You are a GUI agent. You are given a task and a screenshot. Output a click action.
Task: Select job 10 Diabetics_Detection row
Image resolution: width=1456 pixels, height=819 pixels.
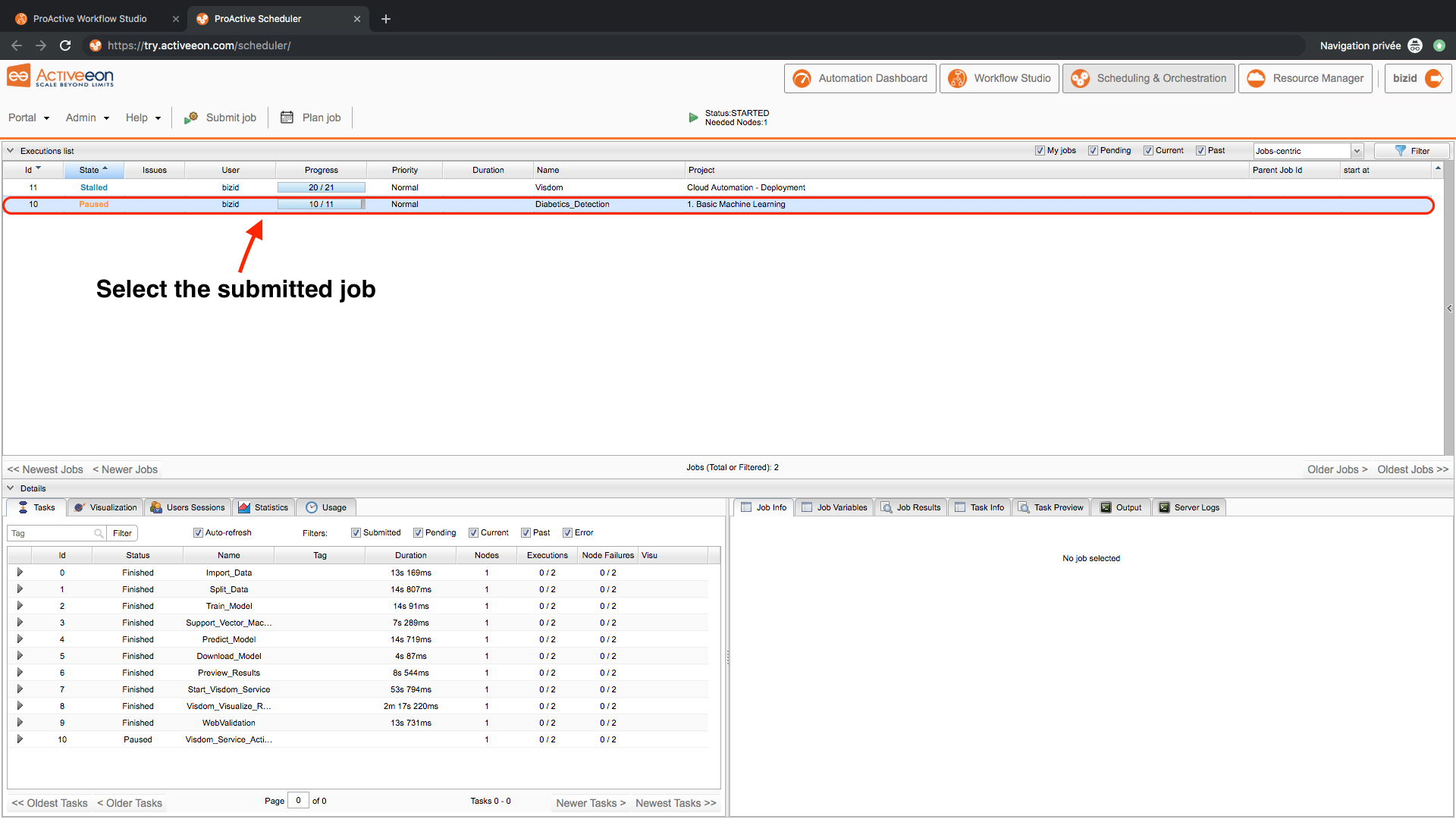tap(718, 205)
